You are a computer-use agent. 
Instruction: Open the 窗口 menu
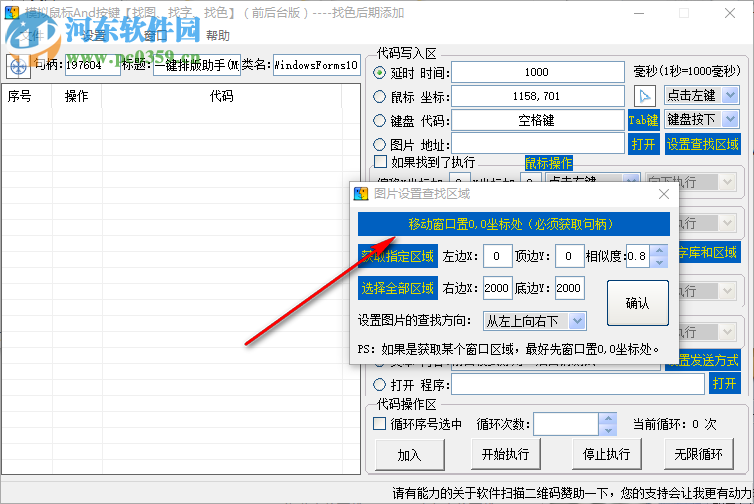tap(155, 36)
